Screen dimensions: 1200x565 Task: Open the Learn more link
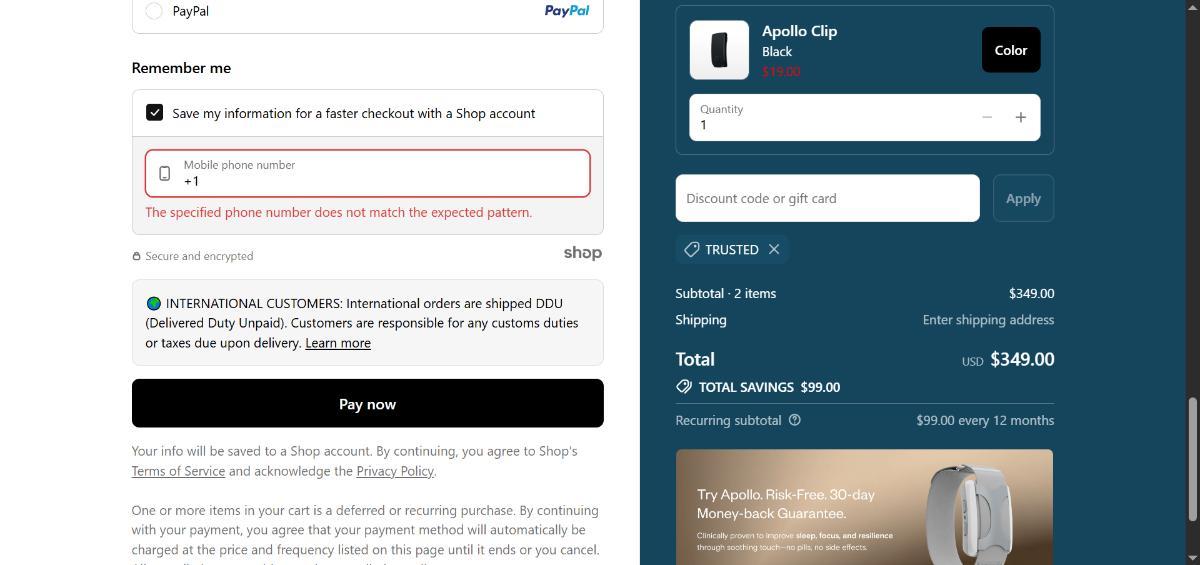point(338,343)
